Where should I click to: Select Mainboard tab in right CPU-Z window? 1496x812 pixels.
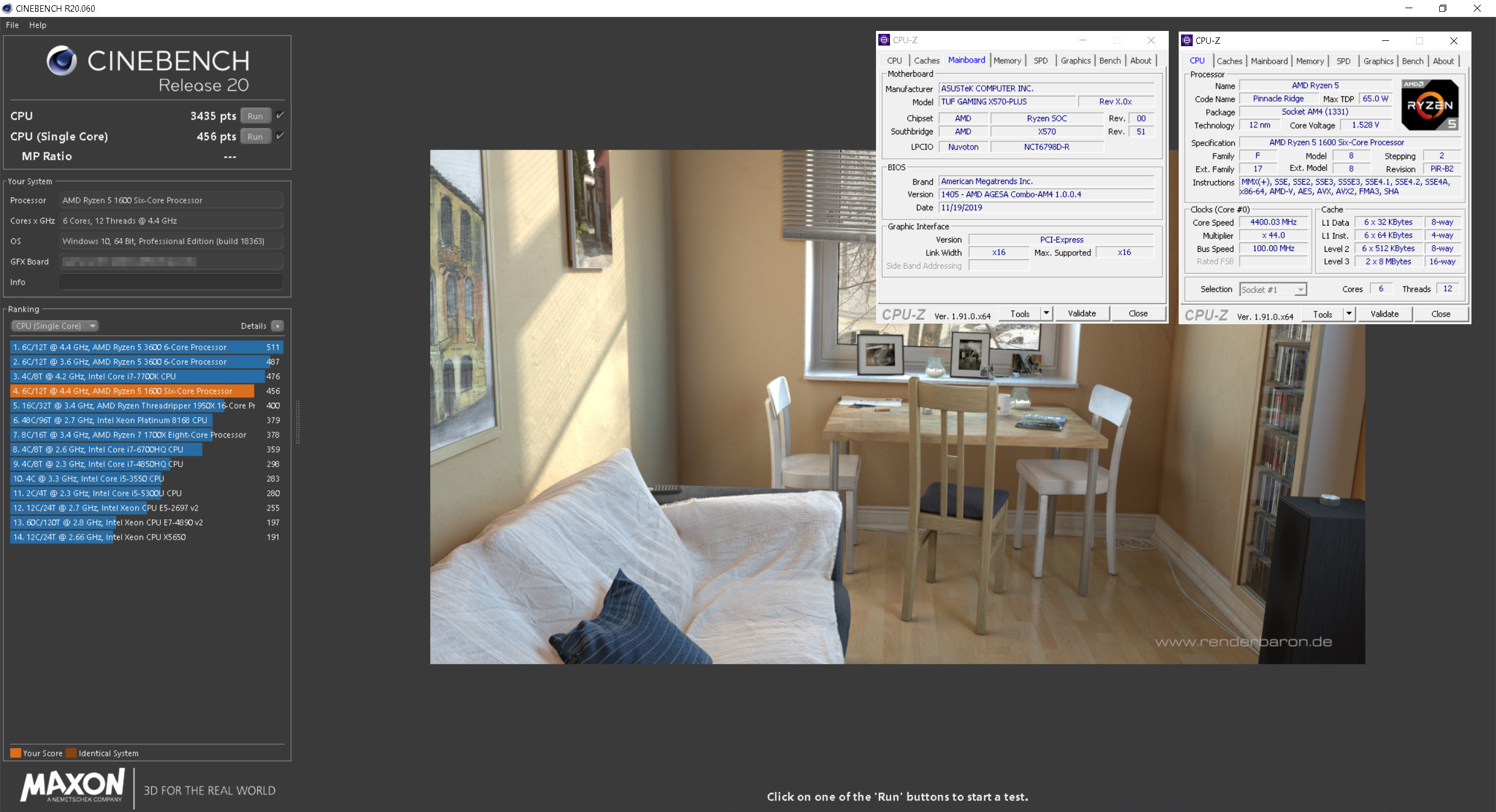(x=1269, y=61)
